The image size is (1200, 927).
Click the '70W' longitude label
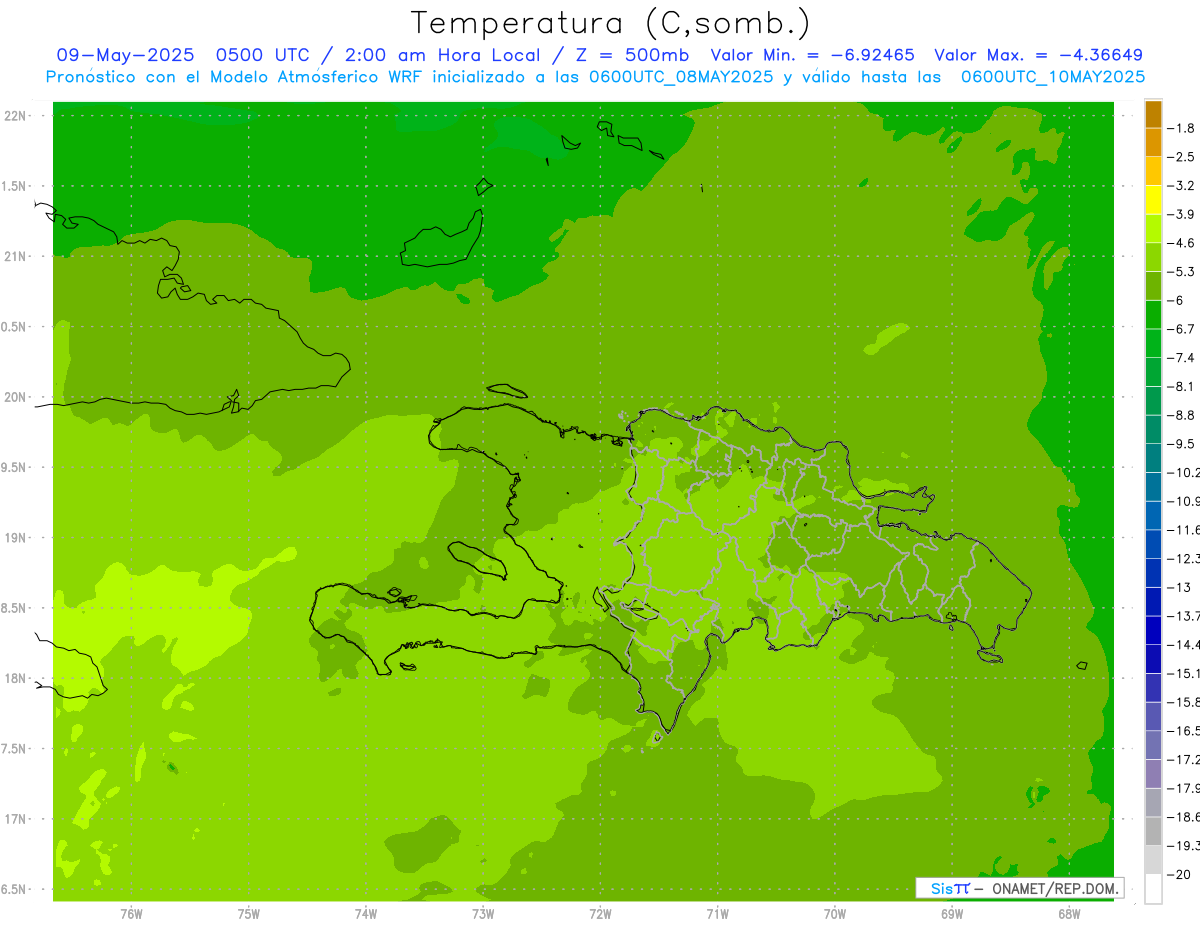(835, 914)
